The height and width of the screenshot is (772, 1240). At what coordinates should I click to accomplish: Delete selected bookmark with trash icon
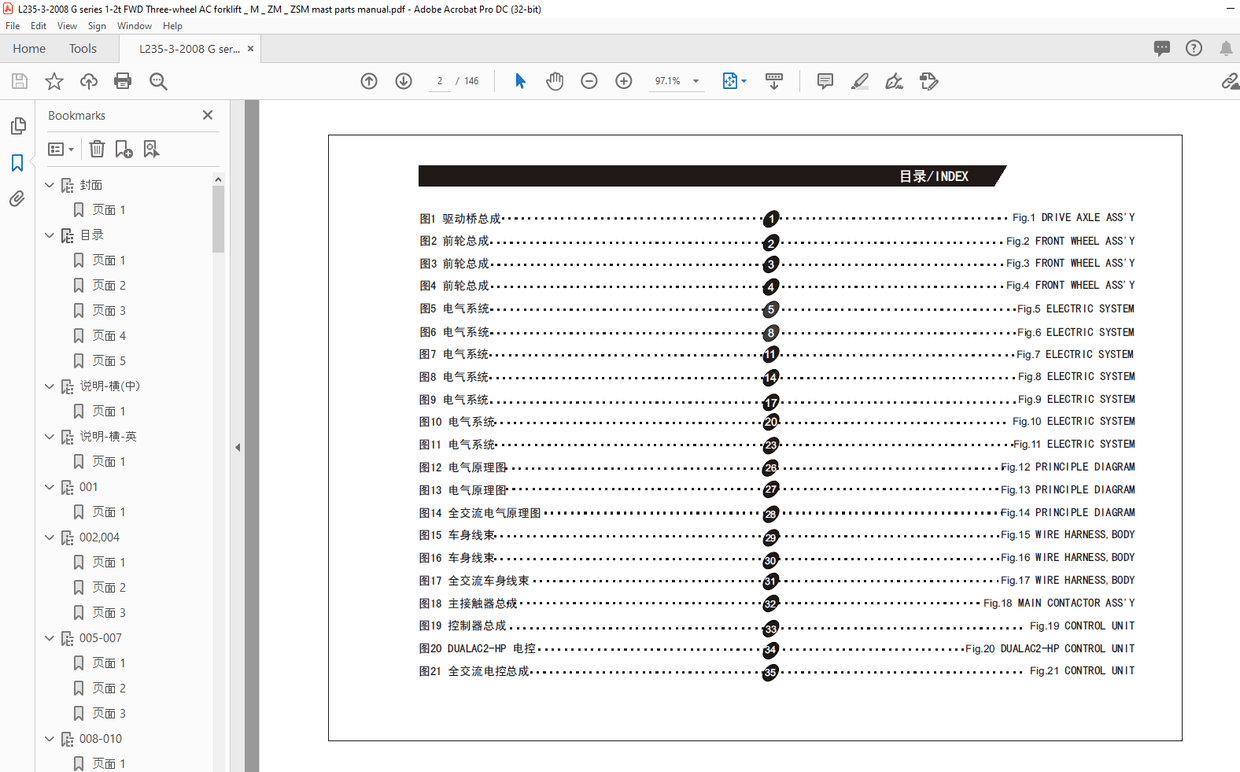(97, 149)
